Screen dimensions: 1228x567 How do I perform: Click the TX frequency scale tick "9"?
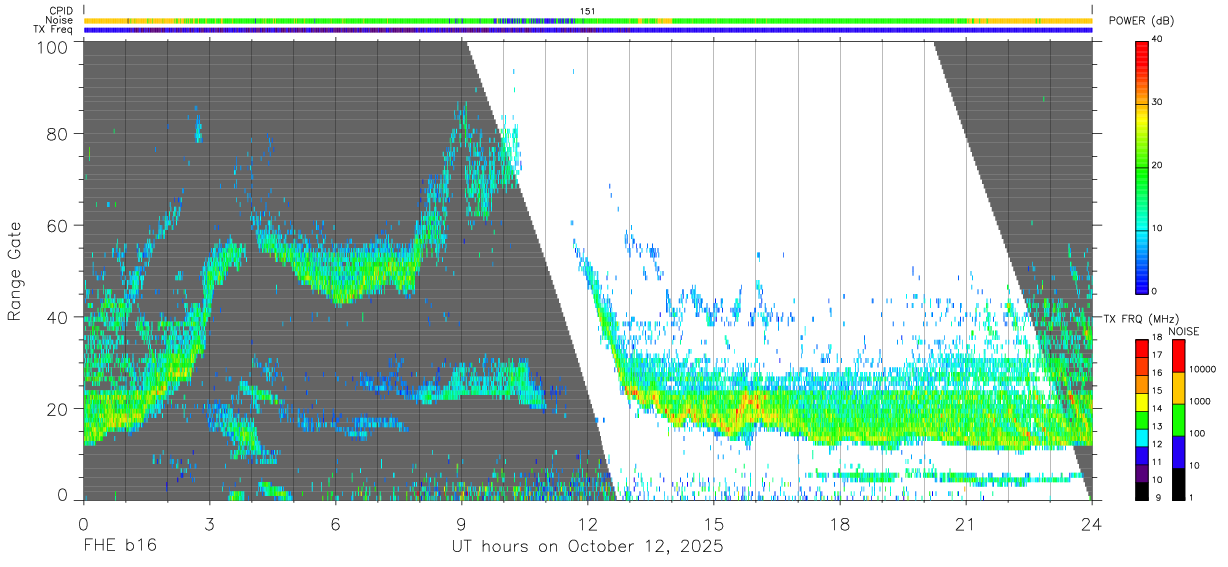tap(1159, 498)
